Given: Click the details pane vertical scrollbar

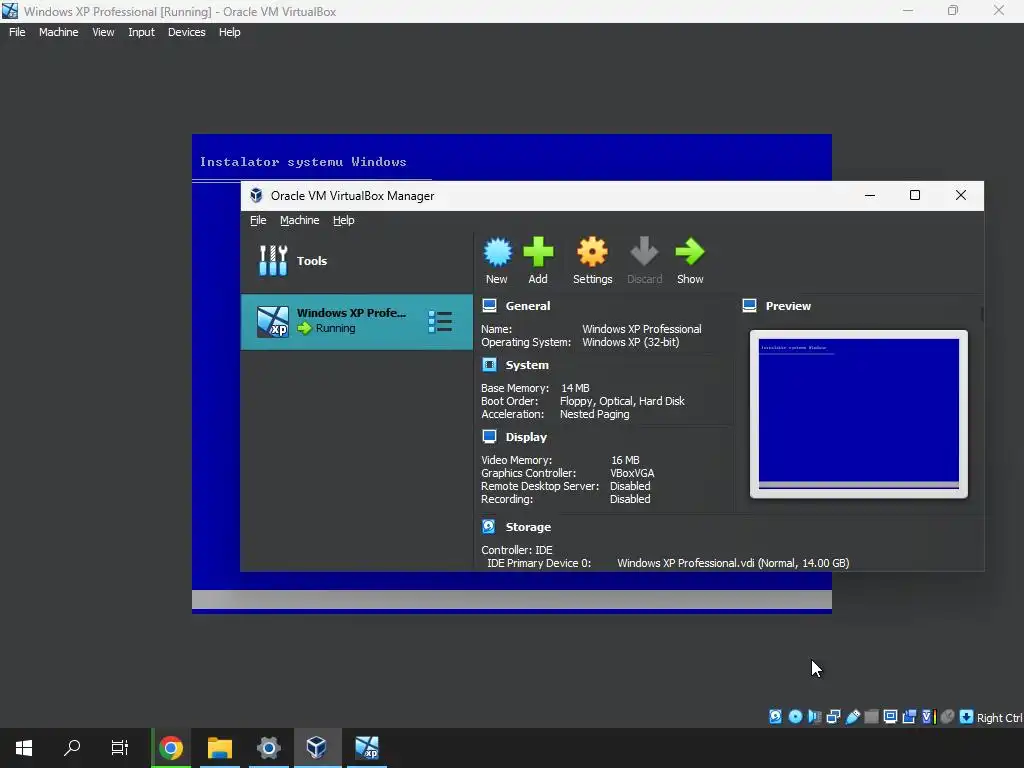Looking at the screenshot, I should pyautogui.click(x=982, y=313).
